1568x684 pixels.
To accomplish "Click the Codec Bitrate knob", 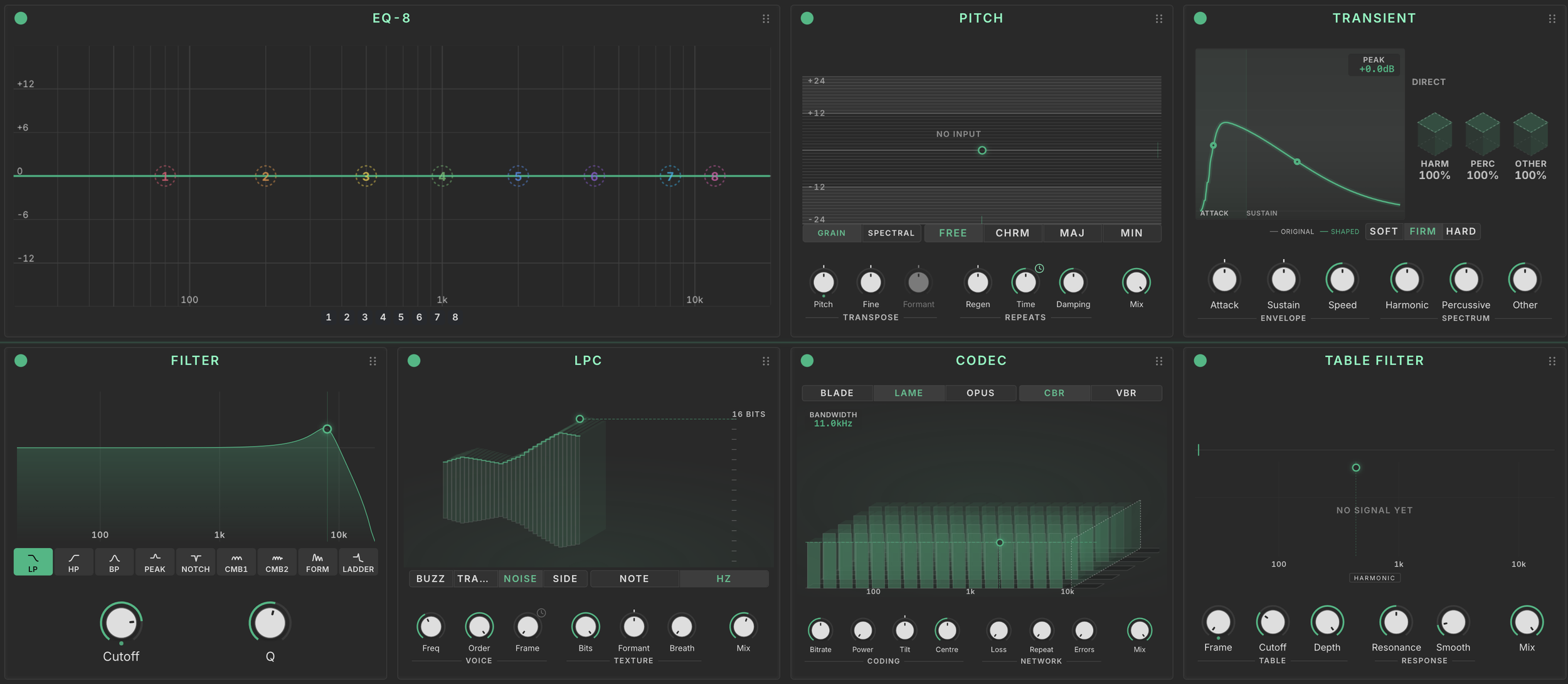I will coord(820,630).
